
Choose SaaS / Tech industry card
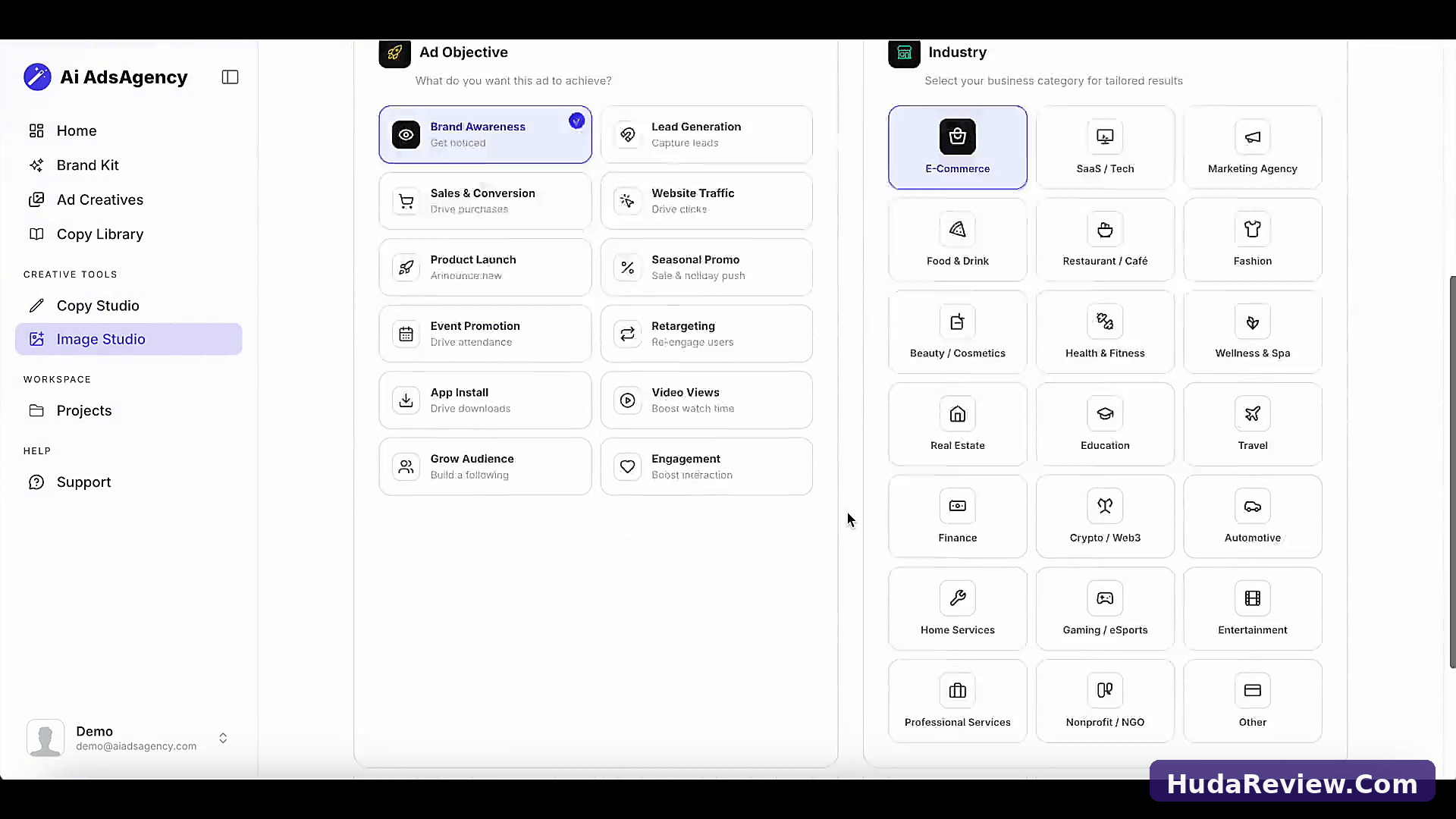click(x=1105, y=147)
